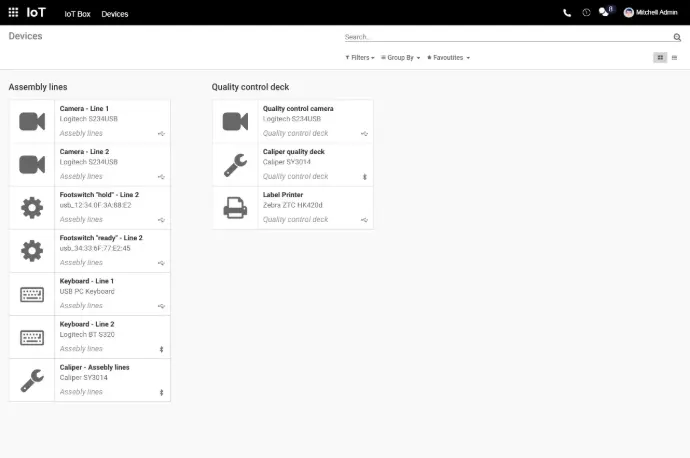Click USB icon on Quality control camera card
The image size is (690, 458).
pos(364,133)
